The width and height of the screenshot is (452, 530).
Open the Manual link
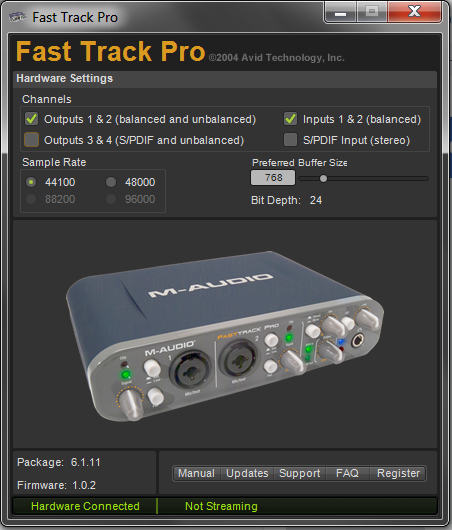(x=196, y=473)
